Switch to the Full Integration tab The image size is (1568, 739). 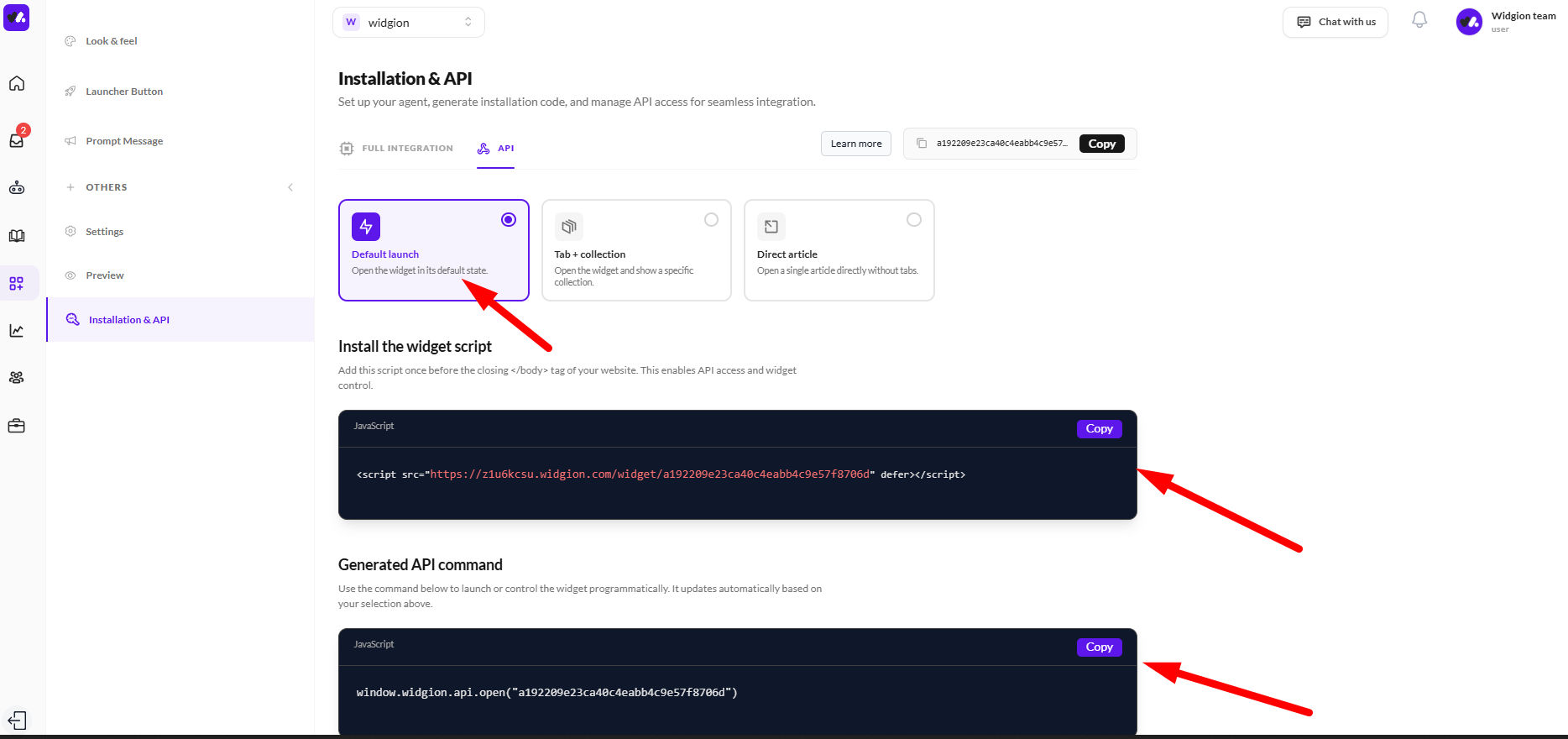(x=397, y=149)
